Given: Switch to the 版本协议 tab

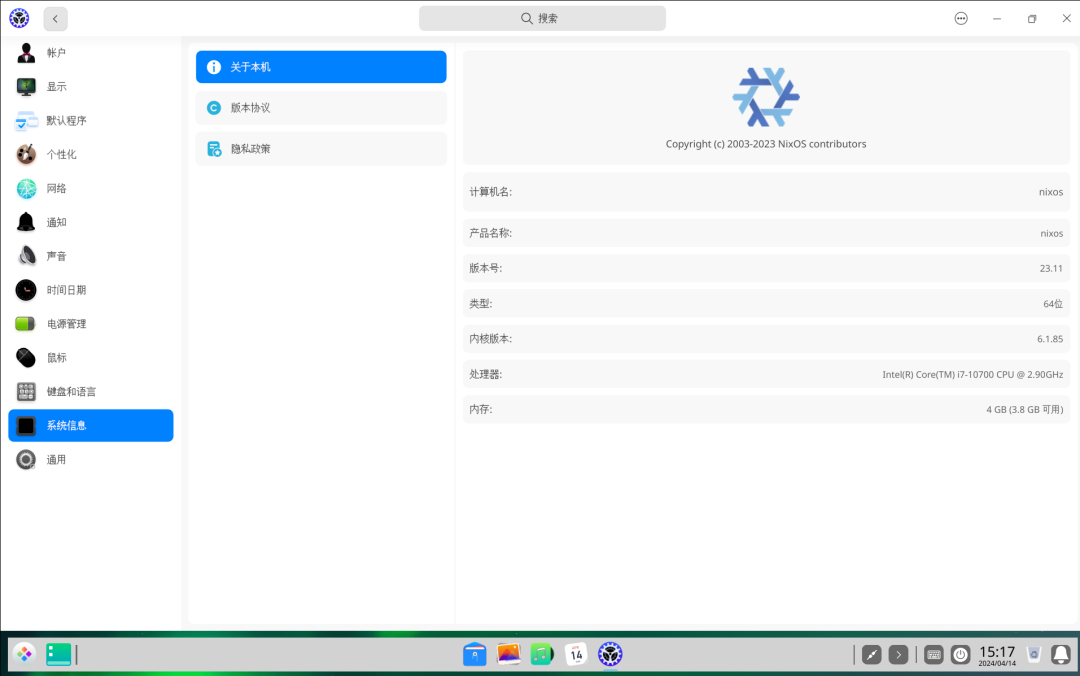Looking at the screenshot, I should click(321, 107).
